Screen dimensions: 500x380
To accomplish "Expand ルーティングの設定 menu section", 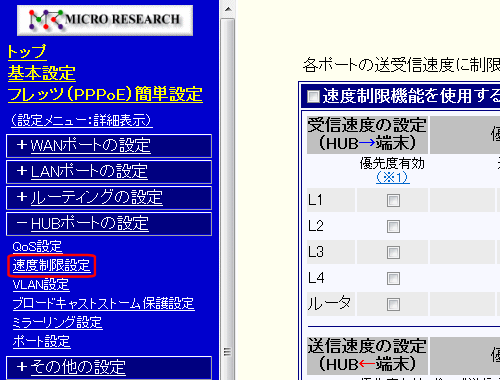I will [97, 197].
